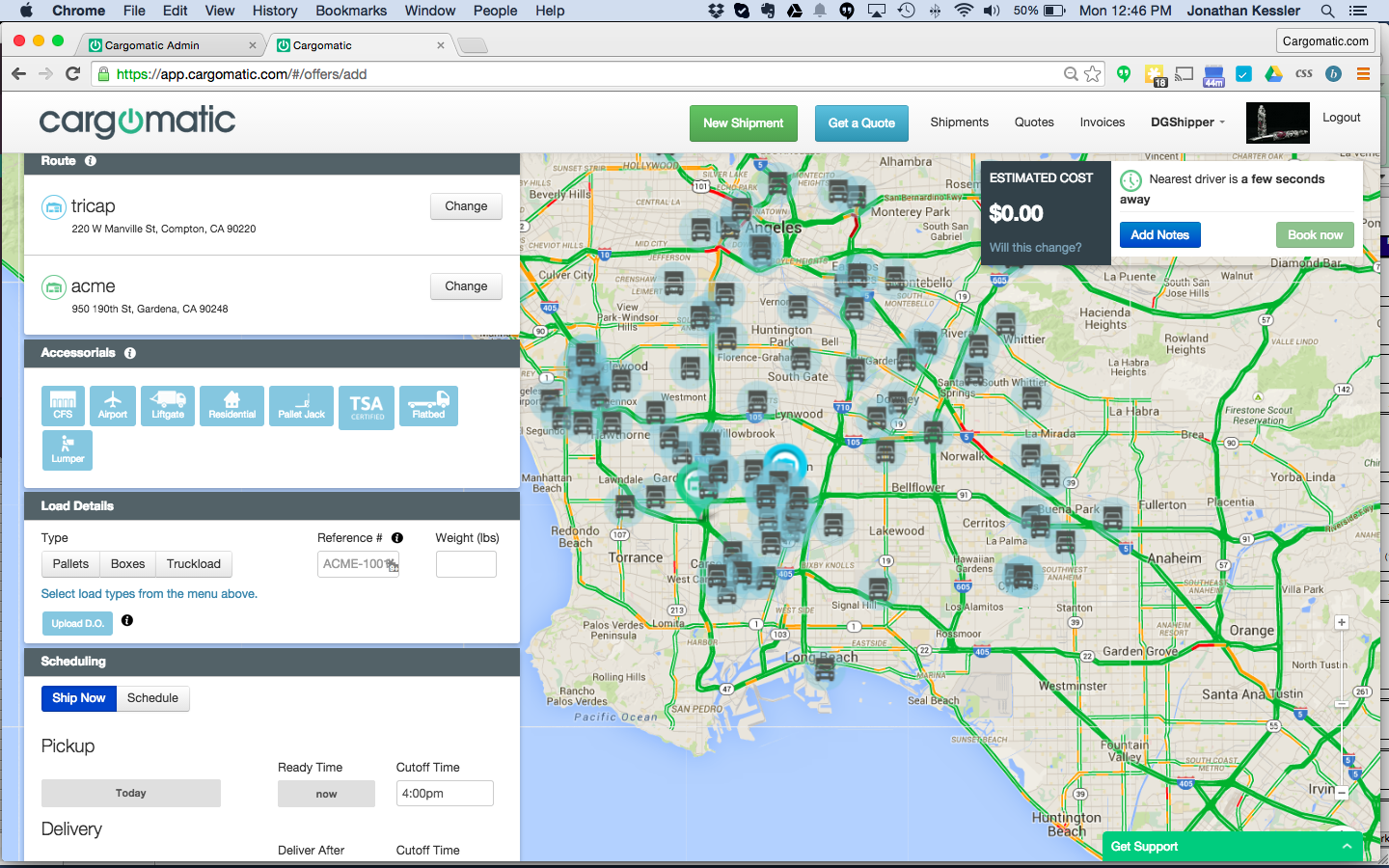Choose the Pallet Jack accessorial
1389x868 pixels.
pyautogui.click(x=301, y=406)
